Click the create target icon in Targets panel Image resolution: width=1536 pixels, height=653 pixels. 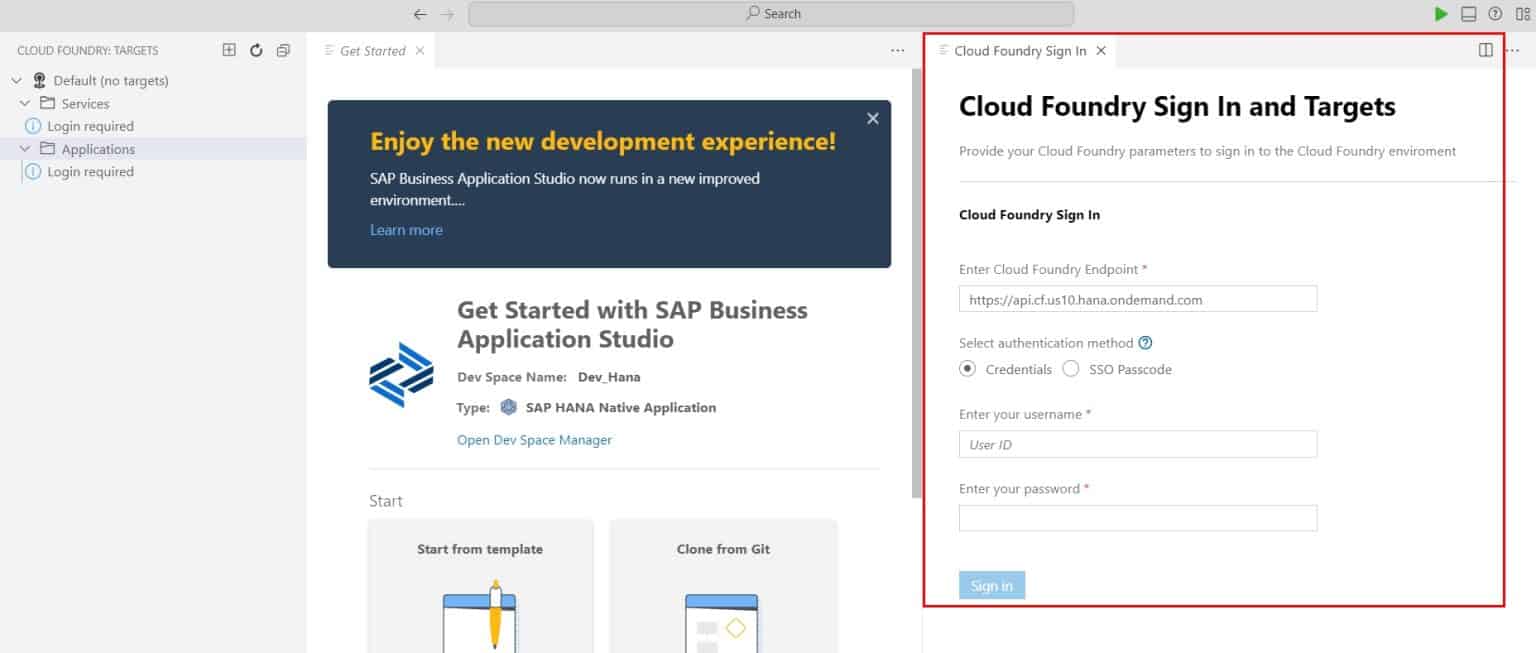pos(228,49)
